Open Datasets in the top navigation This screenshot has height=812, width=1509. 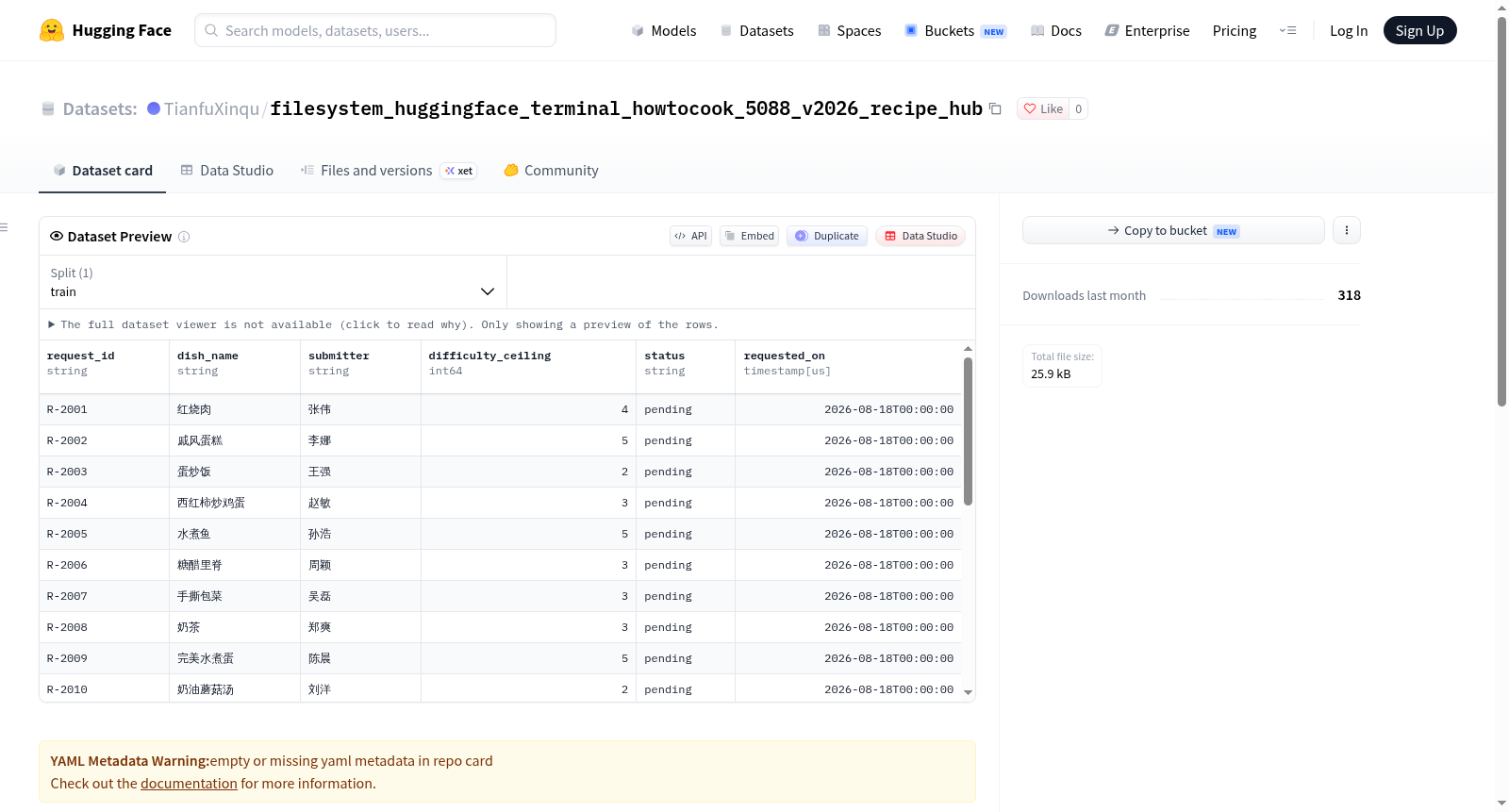click(756, 30)
